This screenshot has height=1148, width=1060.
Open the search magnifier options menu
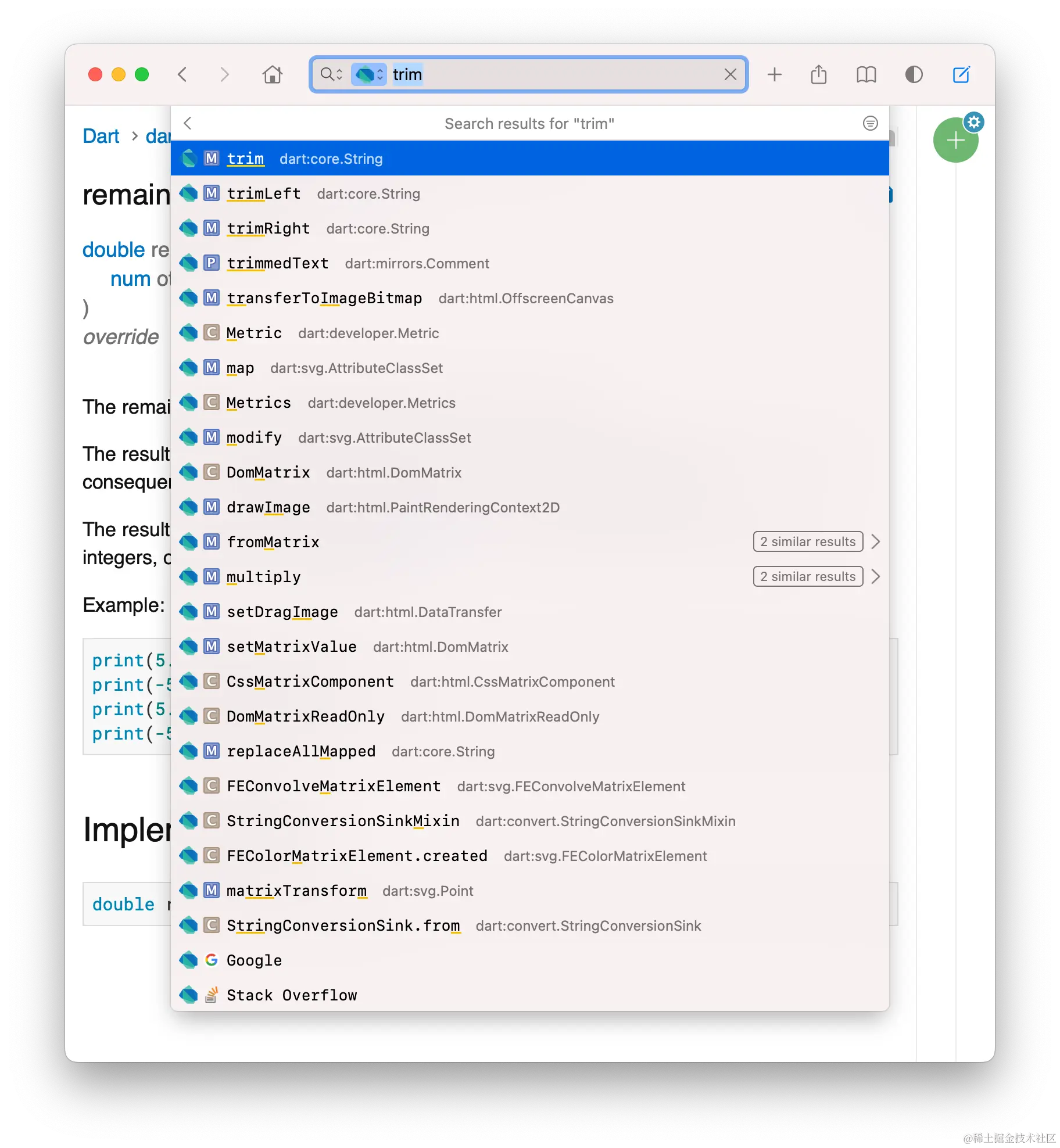(x=331, y=74)
